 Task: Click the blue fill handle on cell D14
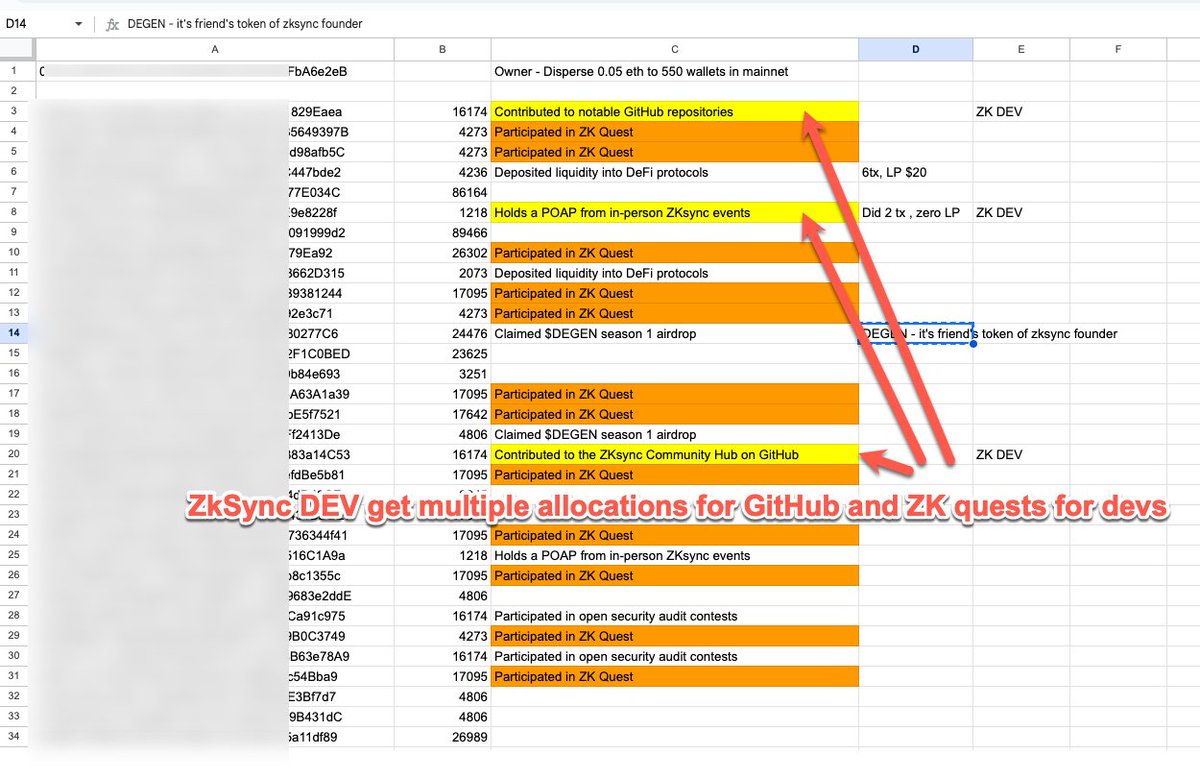click(x=970, y=343)
